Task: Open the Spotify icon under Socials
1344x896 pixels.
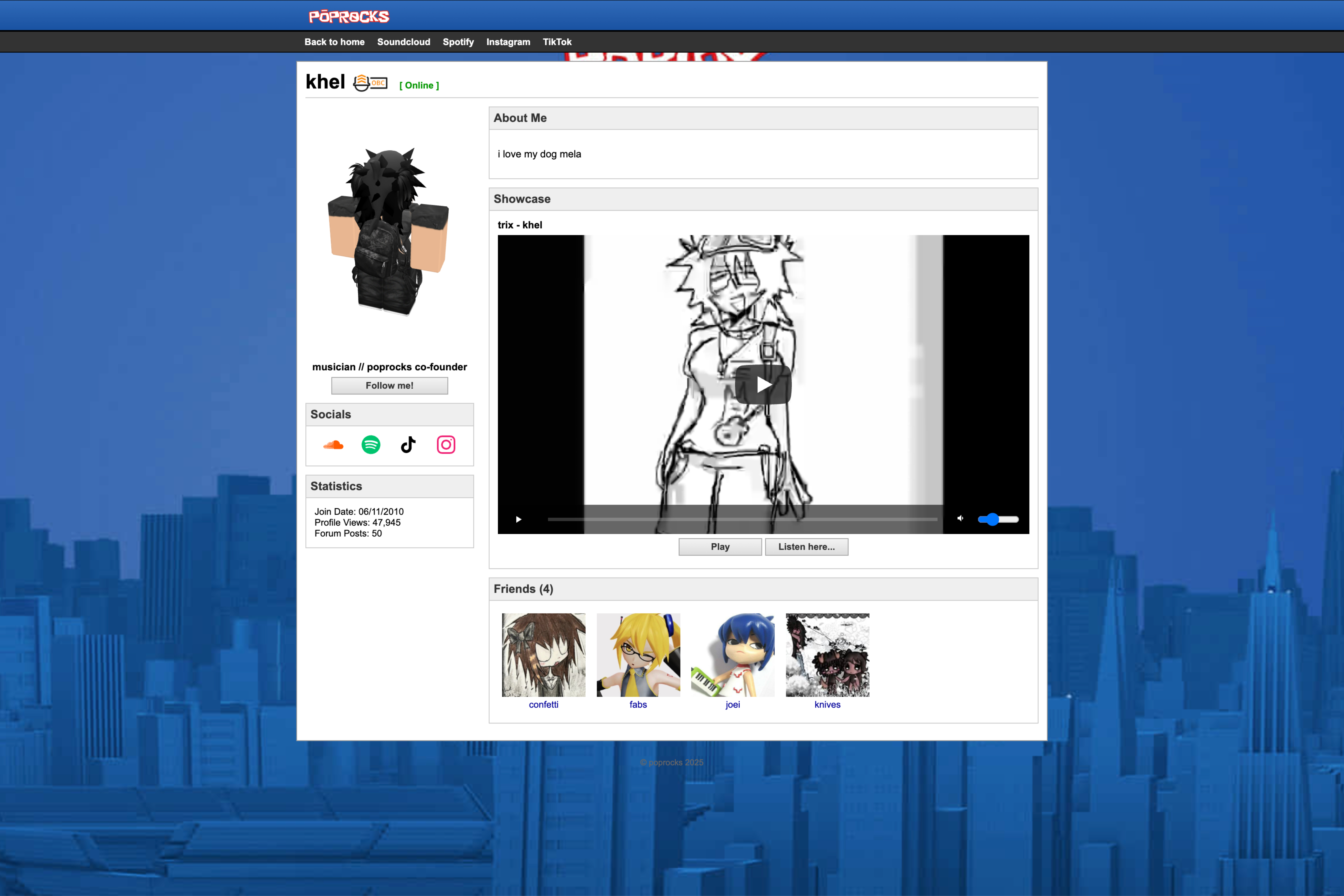Action: (x=371, y=445)
